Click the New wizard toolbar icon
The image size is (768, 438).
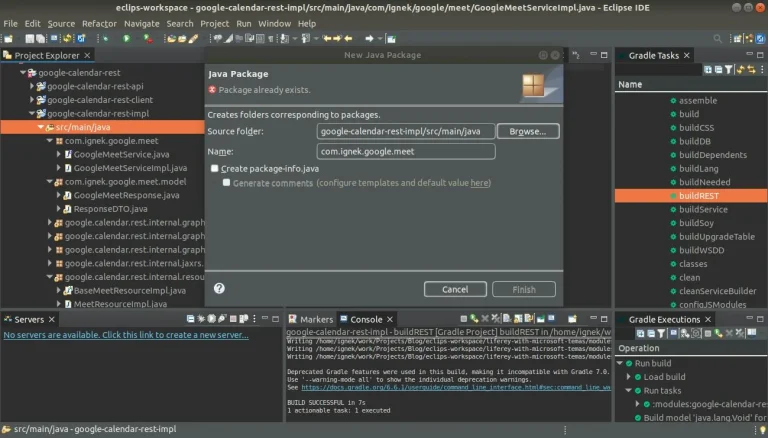click(8, 39)
